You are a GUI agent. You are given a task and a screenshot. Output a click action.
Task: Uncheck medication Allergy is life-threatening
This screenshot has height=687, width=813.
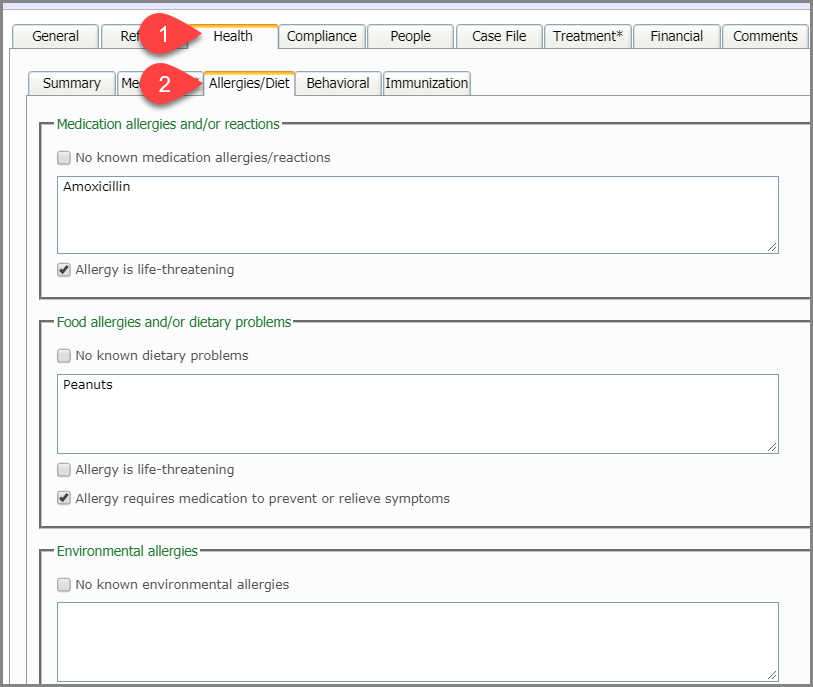(x=64, y=270)
